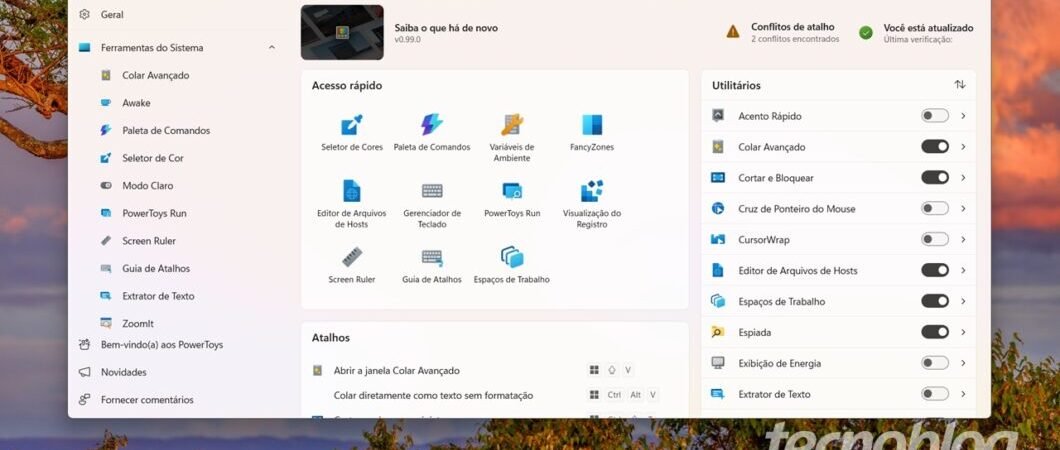Open Gerenciador de Teclado quick access icon

pyautogui.click(x=432, y=191)
